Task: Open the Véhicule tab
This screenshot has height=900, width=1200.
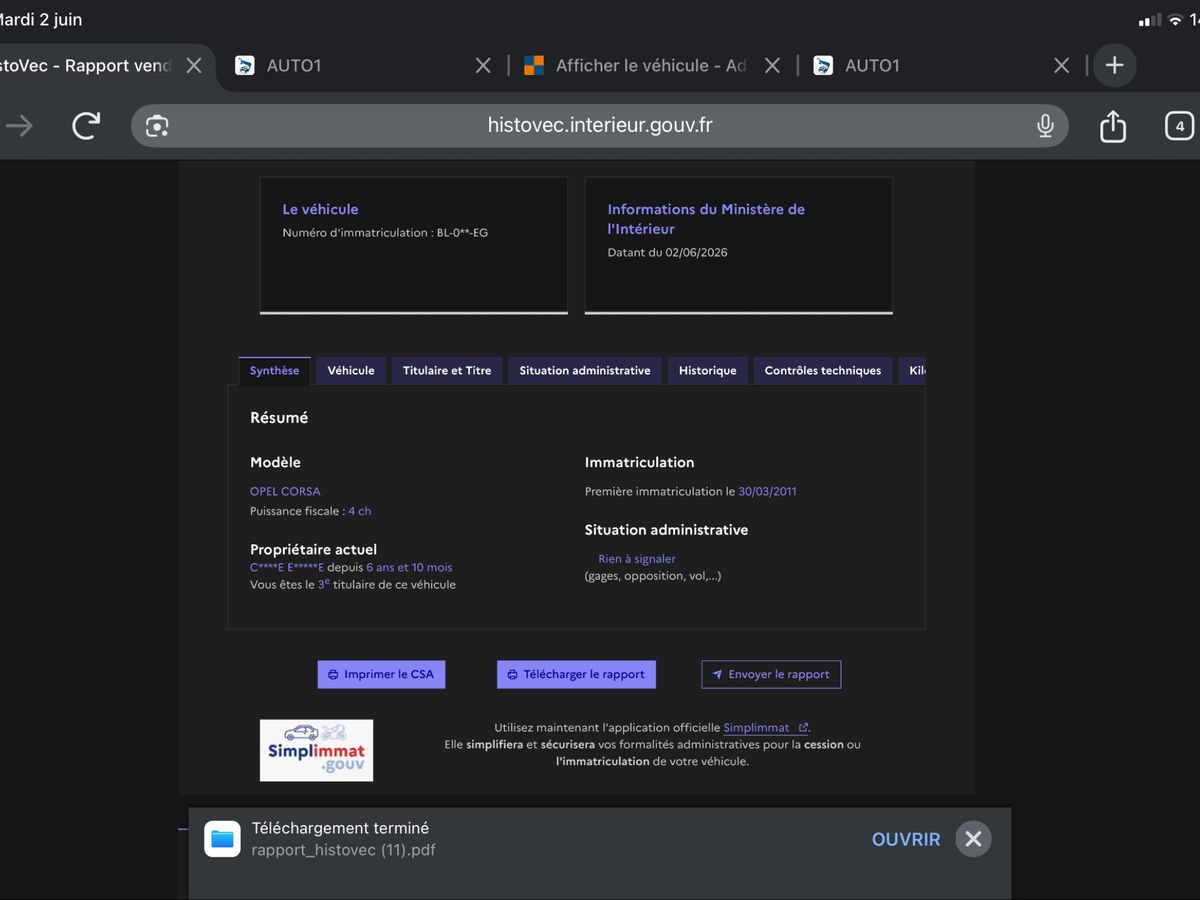Action: (351, 370)
